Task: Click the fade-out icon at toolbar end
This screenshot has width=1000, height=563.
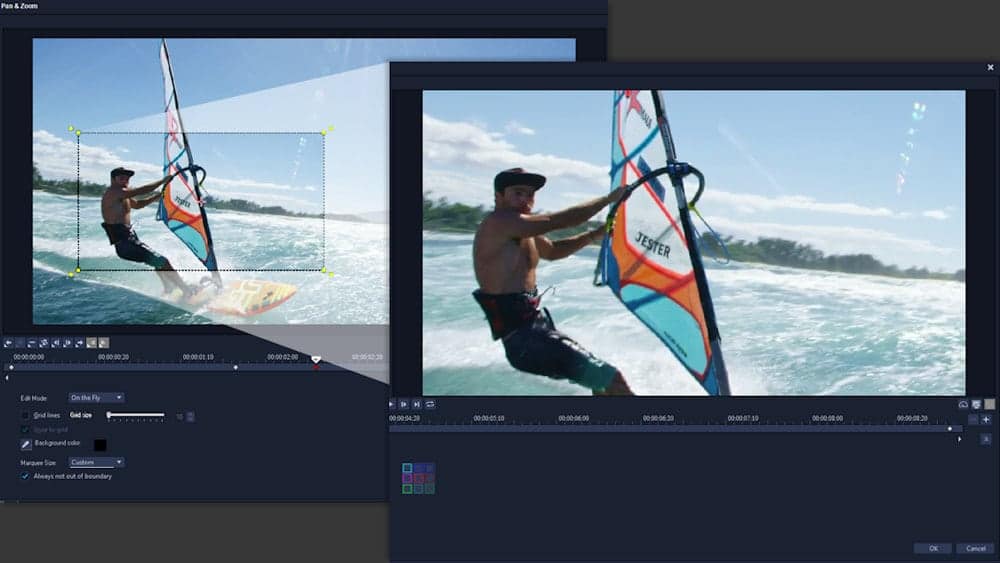Action: tap(104, 343)
